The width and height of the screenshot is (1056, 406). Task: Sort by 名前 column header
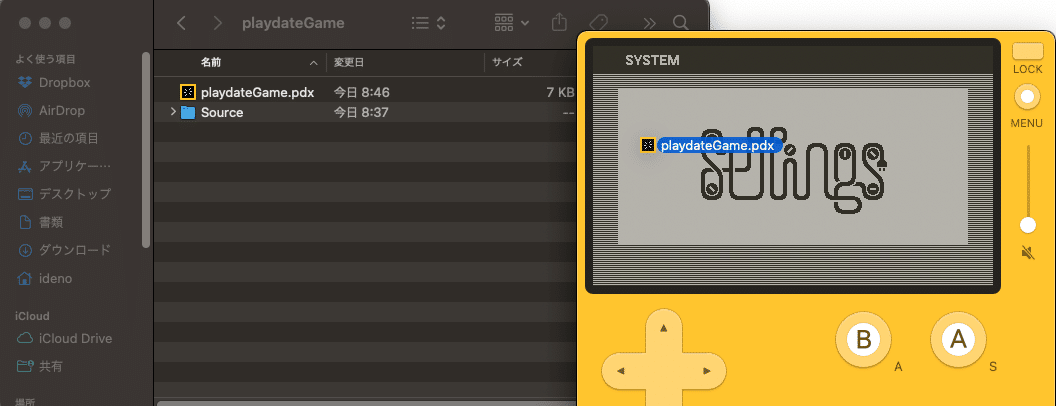tap(211, 62)
